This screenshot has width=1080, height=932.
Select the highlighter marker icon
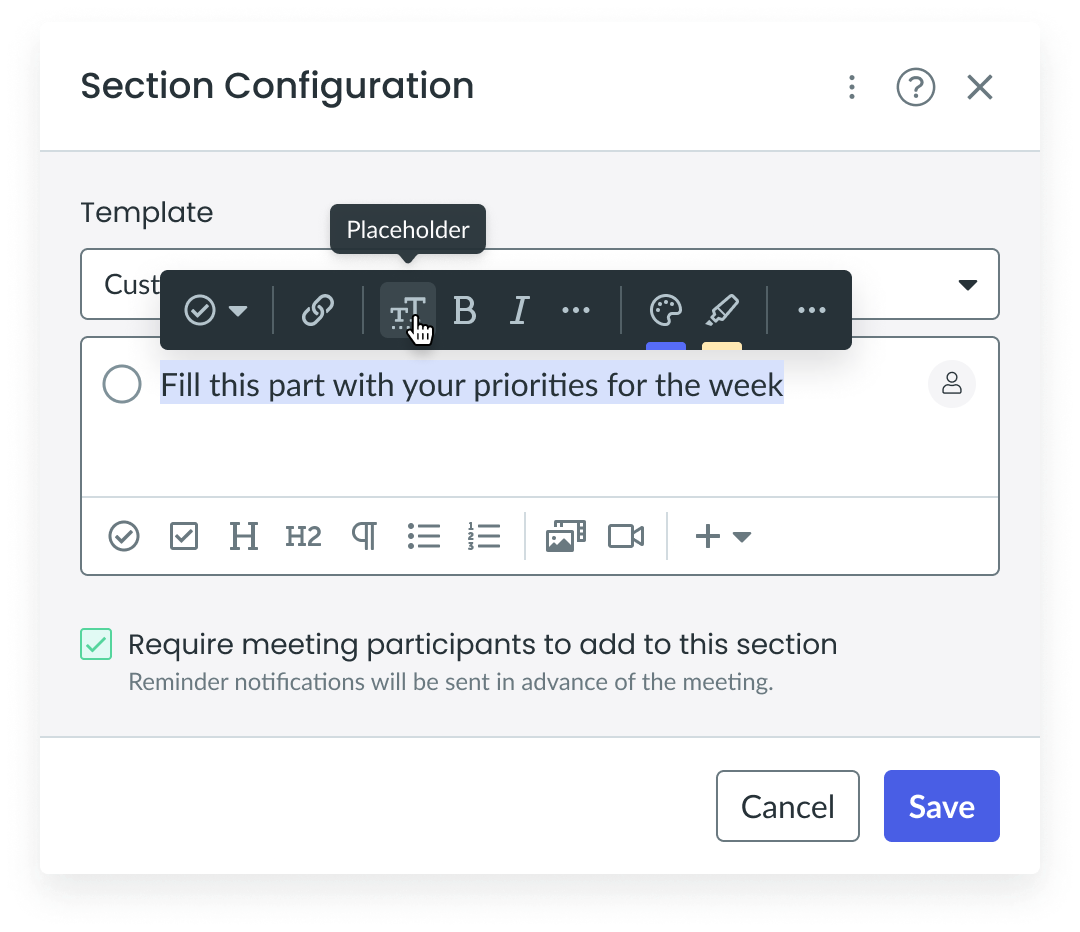722,311
